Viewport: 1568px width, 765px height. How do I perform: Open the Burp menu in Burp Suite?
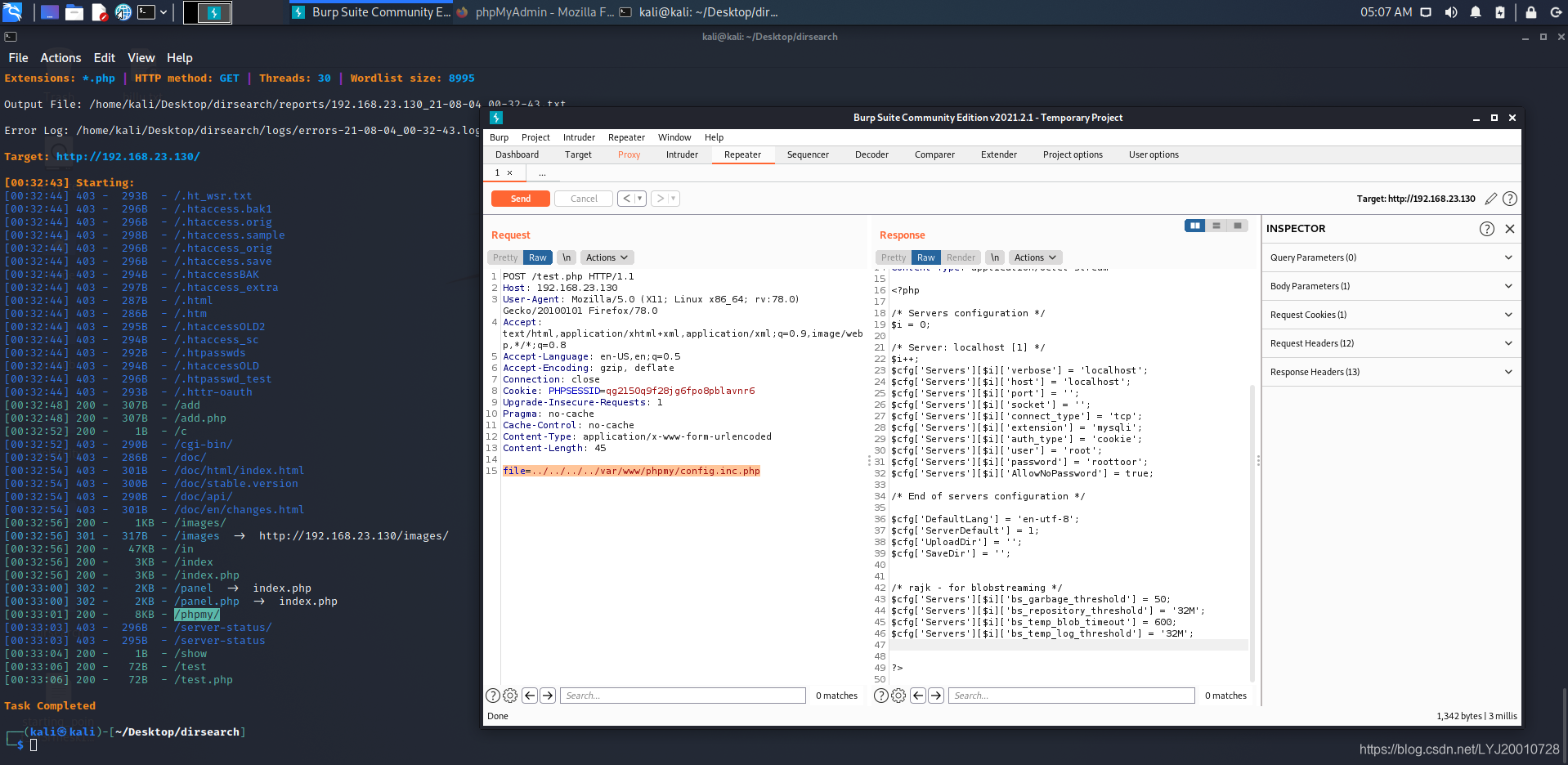tap(499, 137)
